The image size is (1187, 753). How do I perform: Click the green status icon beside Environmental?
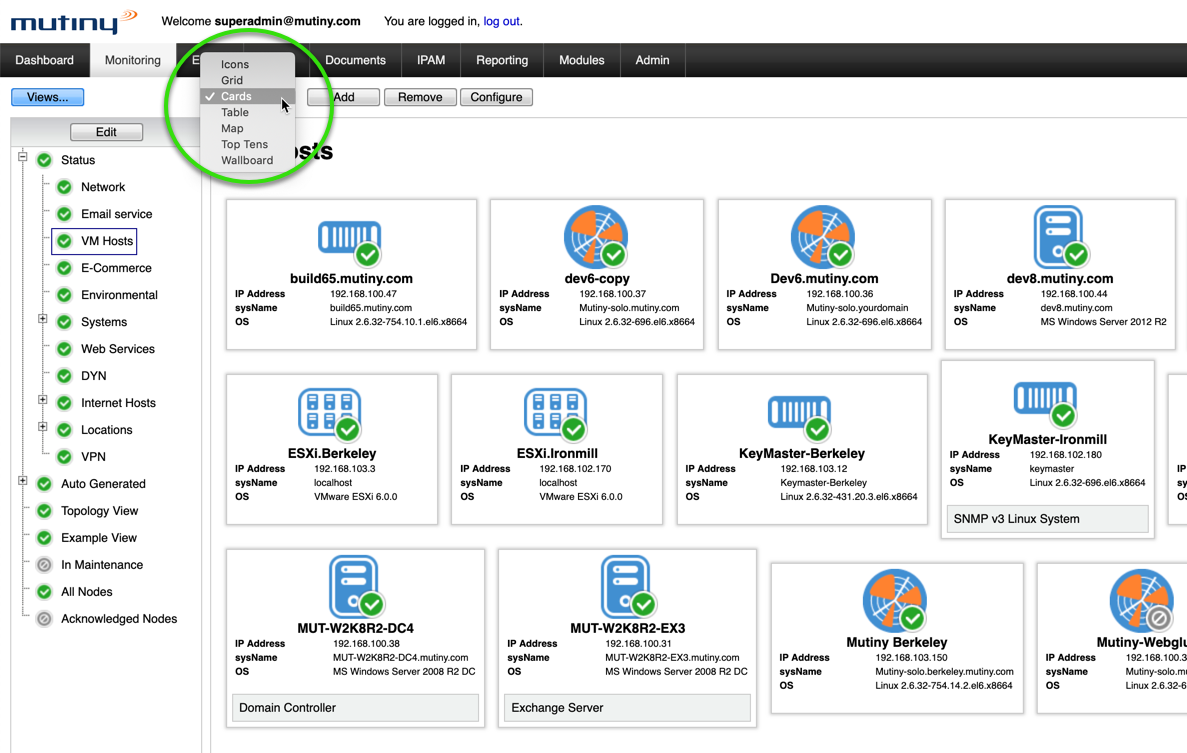64,295
